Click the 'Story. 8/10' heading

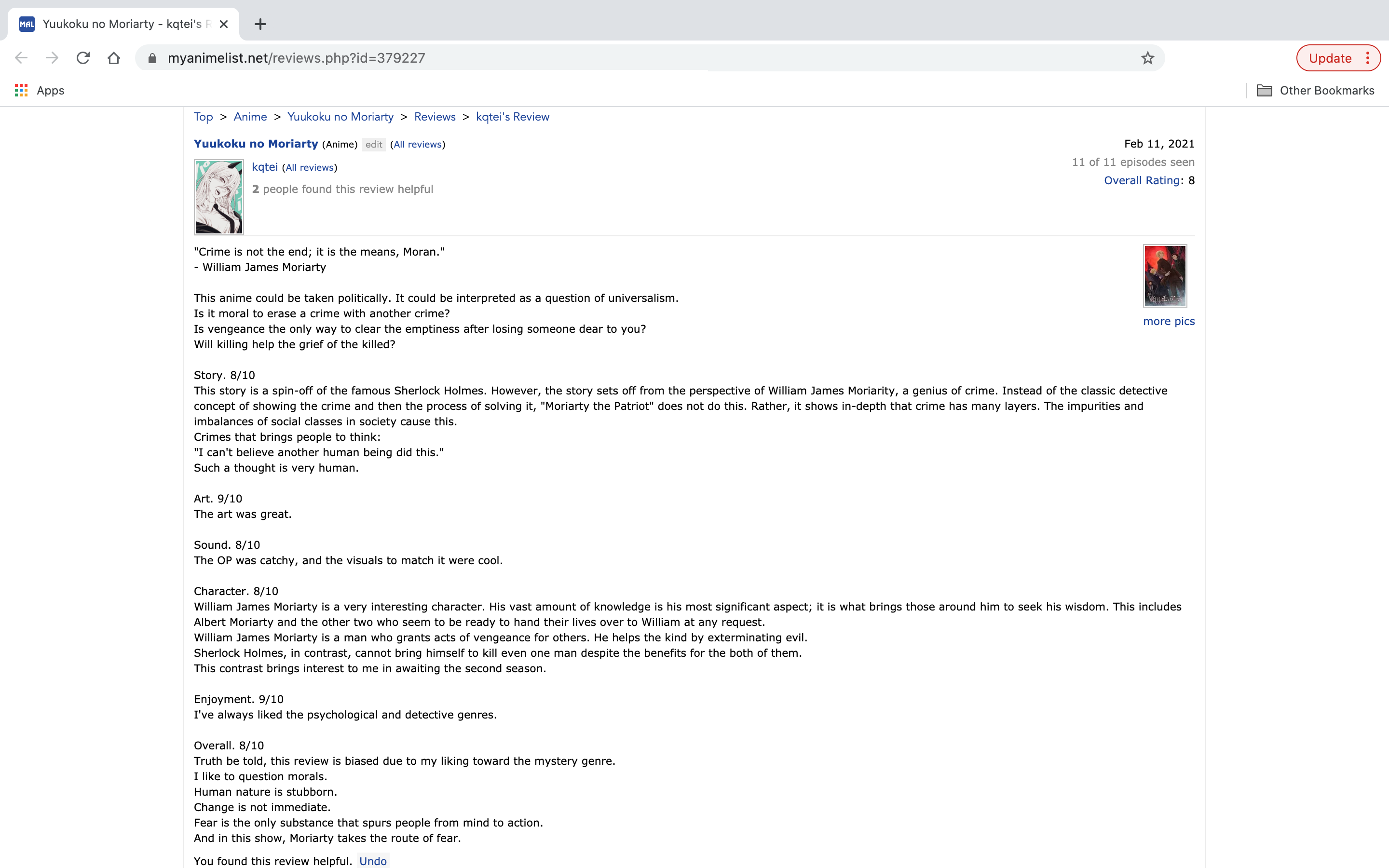tap(224, 375)
